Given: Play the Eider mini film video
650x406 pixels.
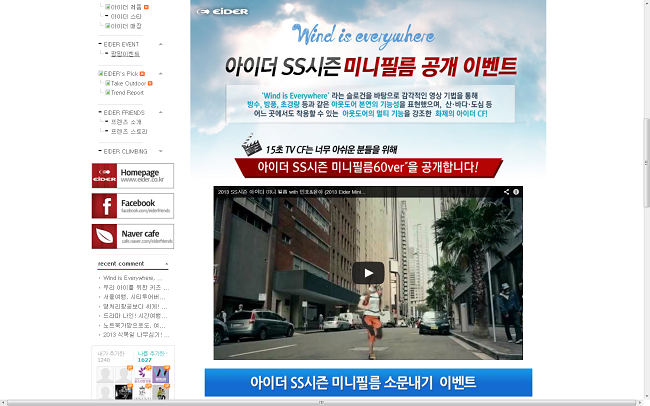Looking at the screenshot, I should [368, 273].
